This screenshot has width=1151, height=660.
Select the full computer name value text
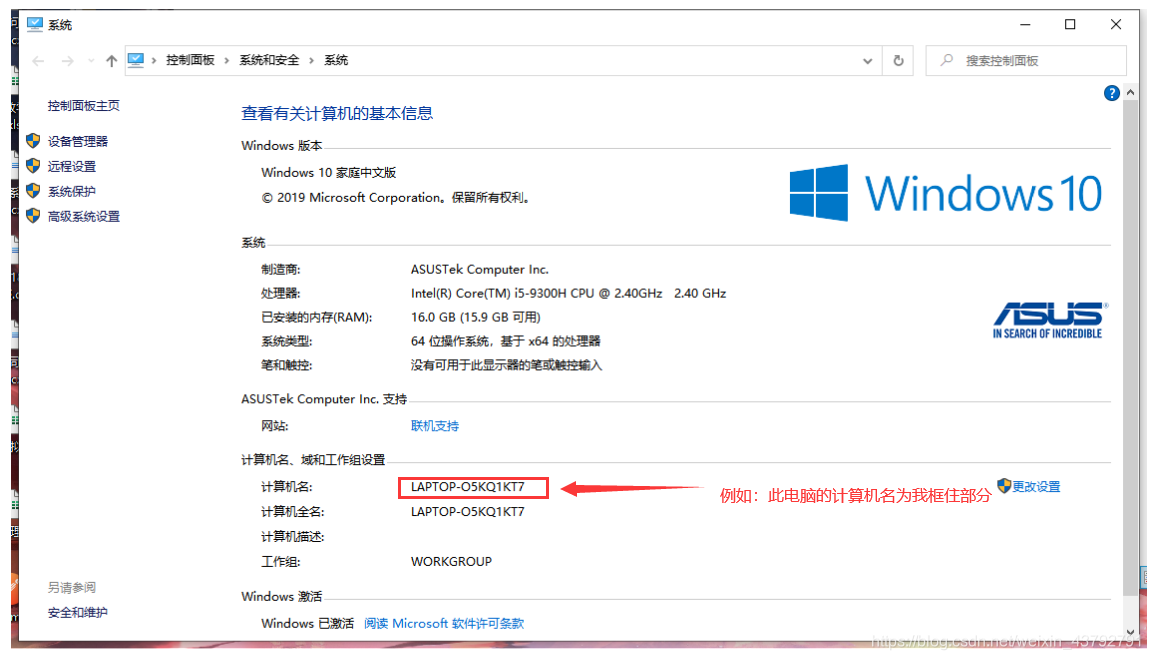468,512
